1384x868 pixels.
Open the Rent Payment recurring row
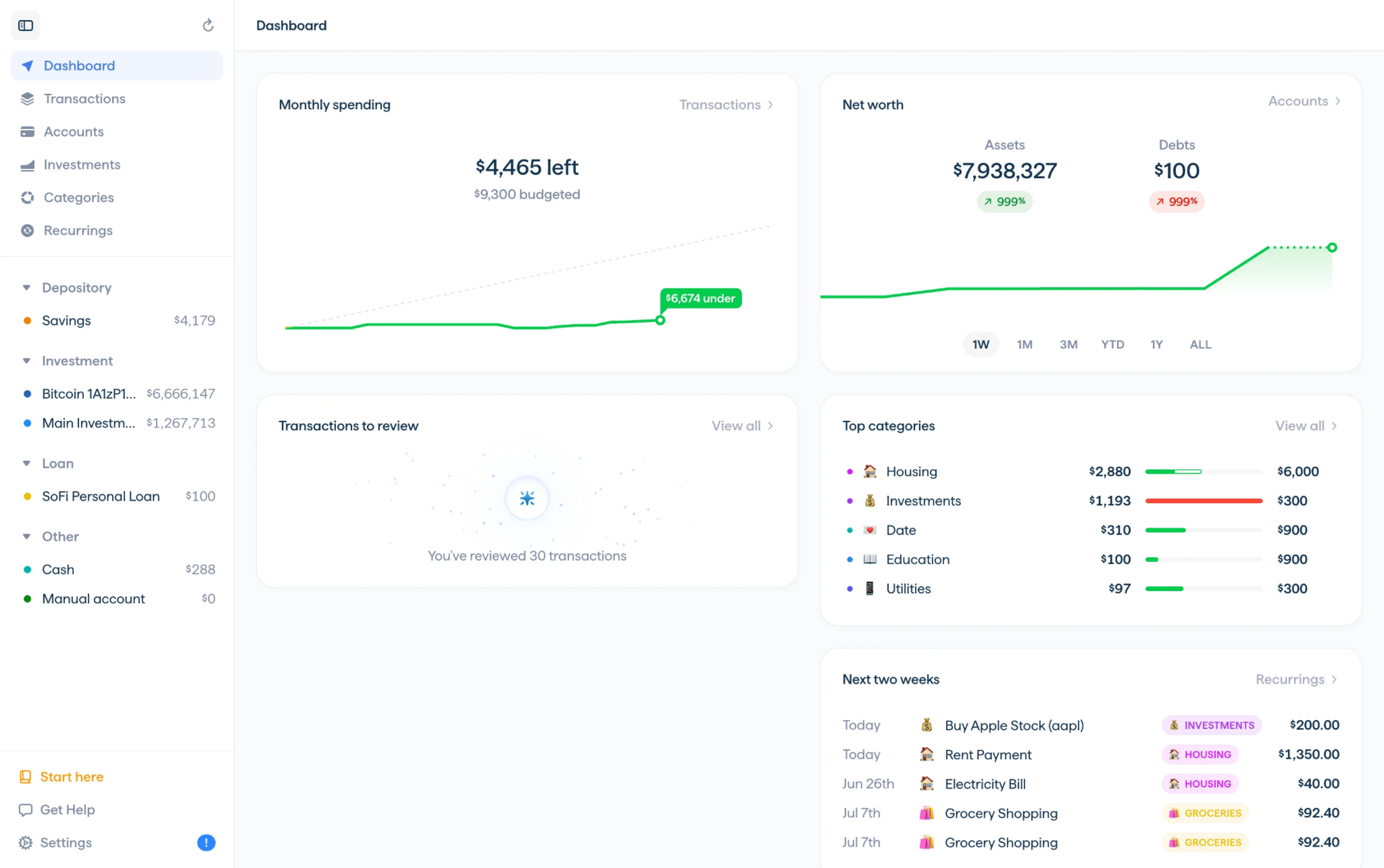pyautogui.click(x=1090, y=754)
